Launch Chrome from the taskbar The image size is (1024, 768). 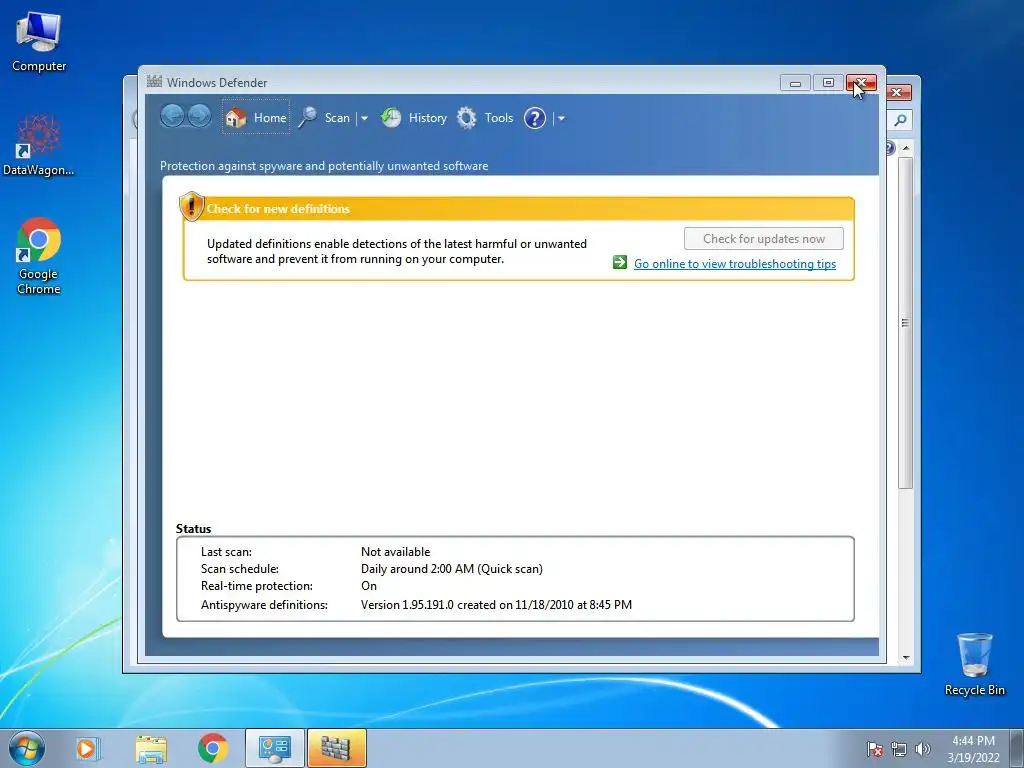(212, 748)
